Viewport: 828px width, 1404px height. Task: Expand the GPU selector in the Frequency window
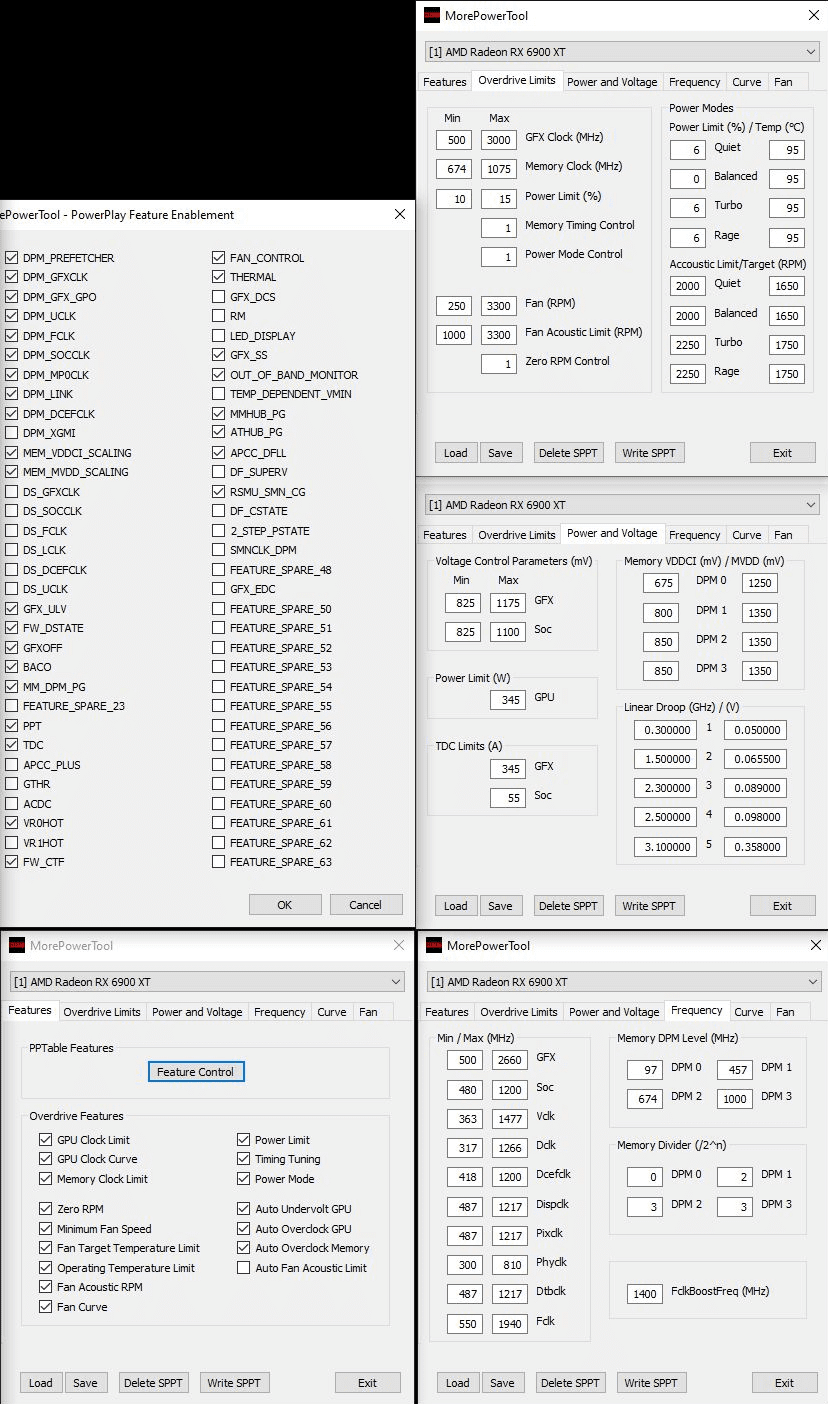tap(624, 982)
